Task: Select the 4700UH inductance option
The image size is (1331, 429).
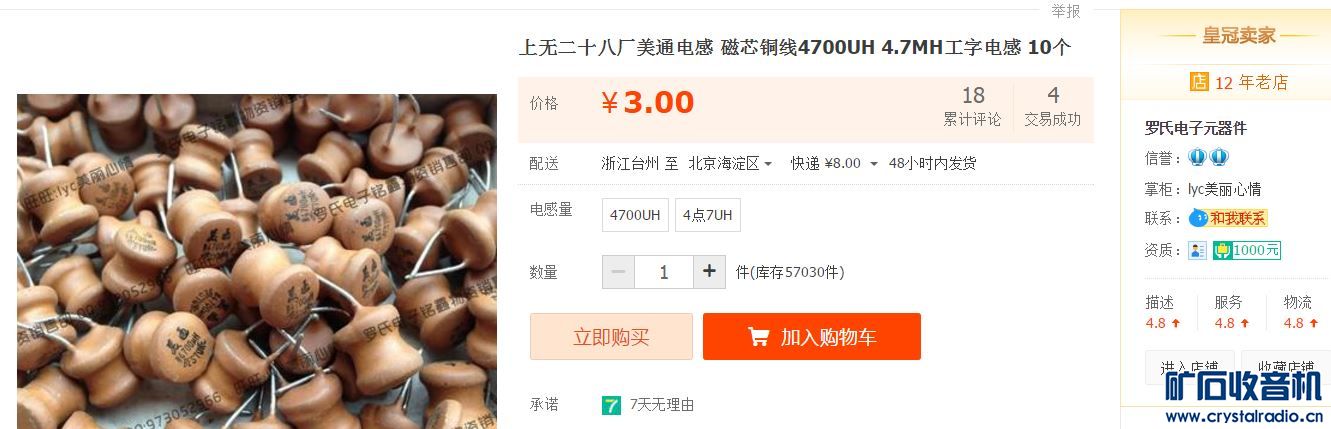Action: tap(635, 215)
